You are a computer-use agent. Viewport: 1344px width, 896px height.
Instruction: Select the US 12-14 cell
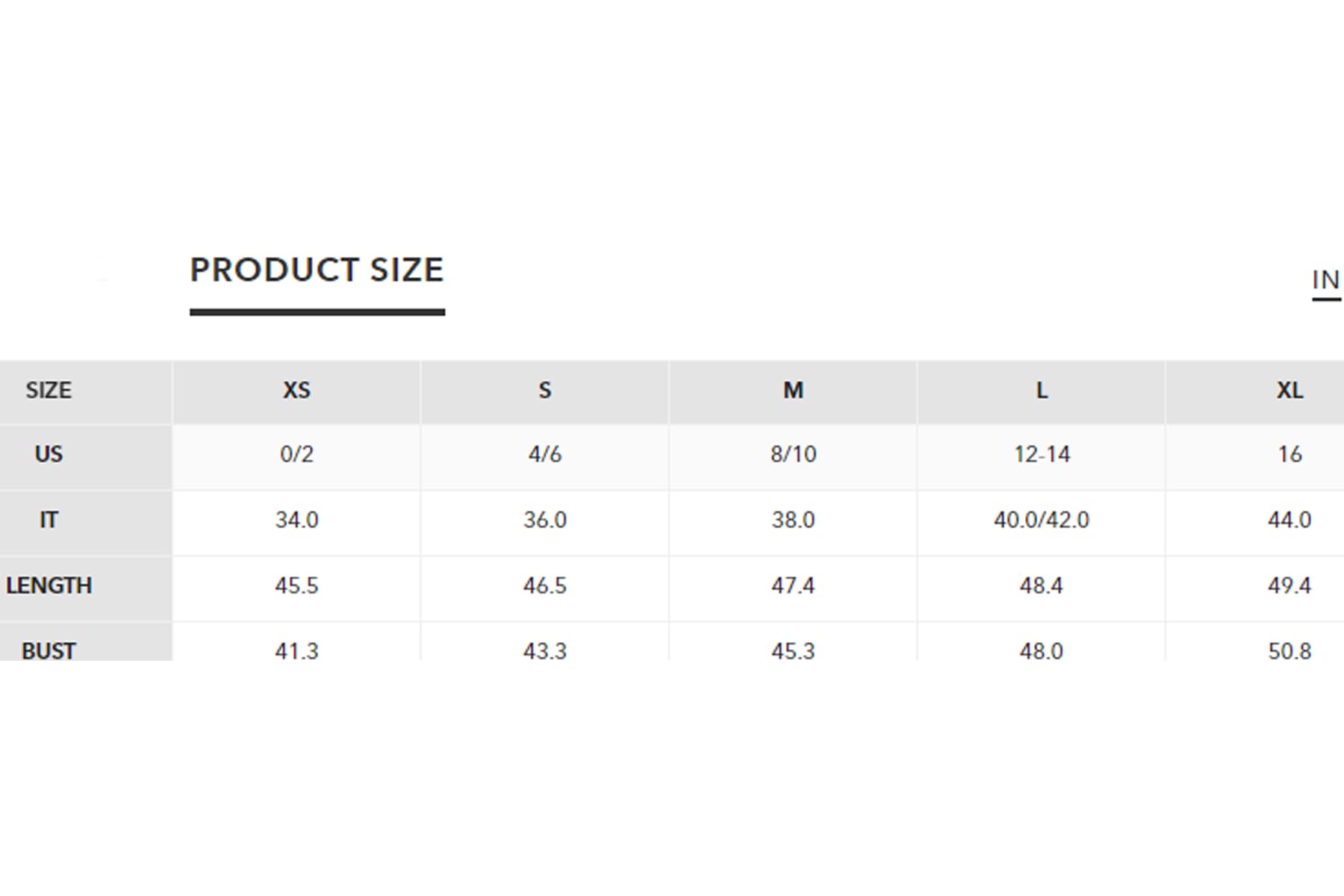(x=1042, y=455)
